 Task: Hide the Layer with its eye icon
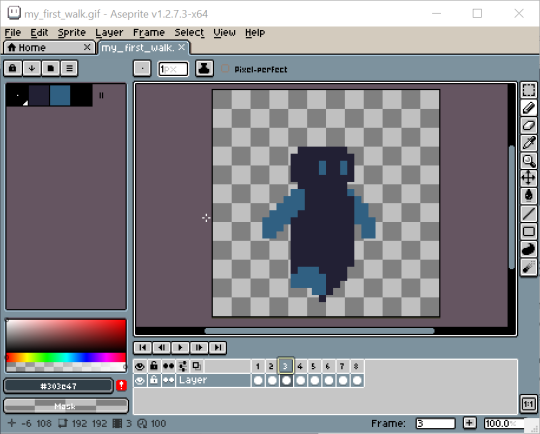[139, 381]
